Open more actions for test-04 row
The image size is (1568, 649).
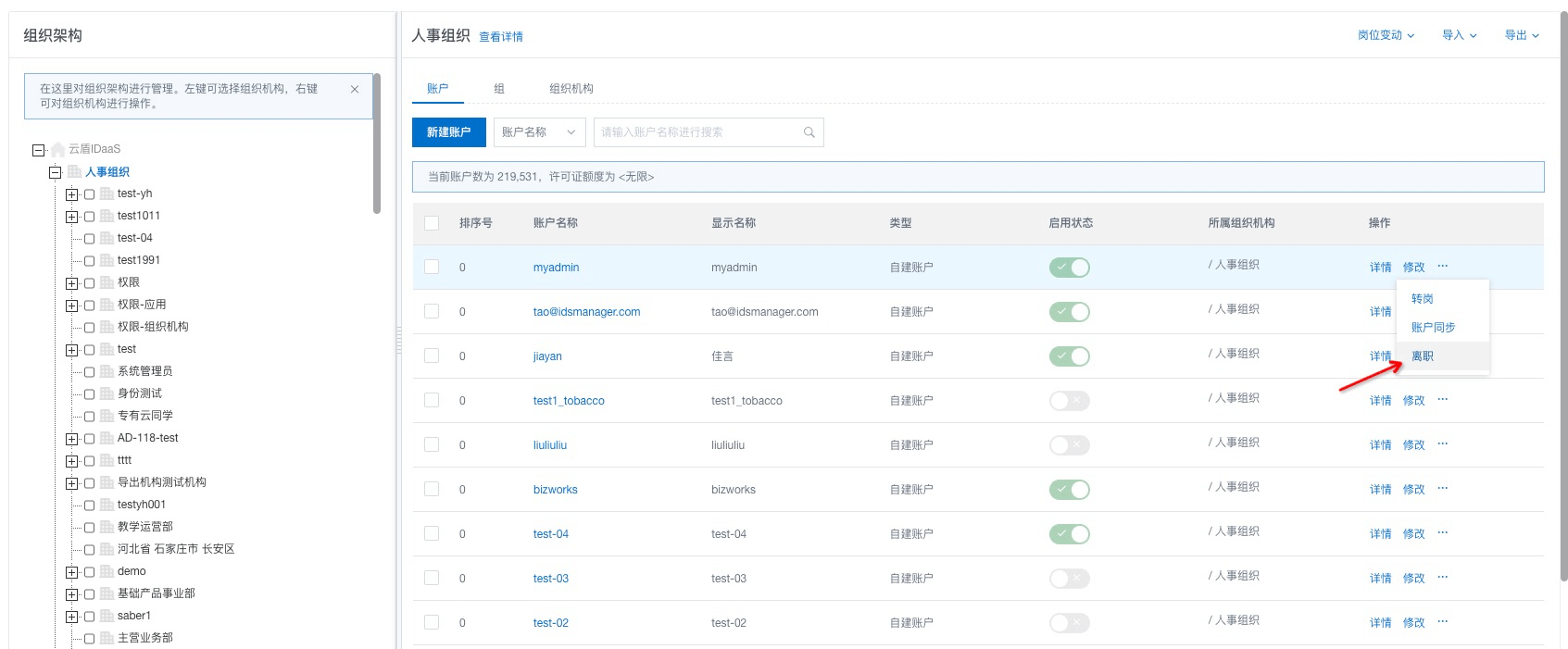[x=1442, y=533]
